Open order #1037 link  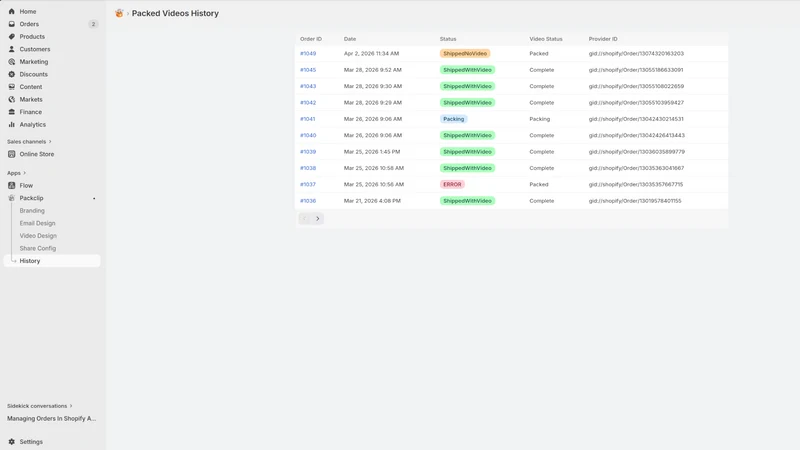coord(308,184)
